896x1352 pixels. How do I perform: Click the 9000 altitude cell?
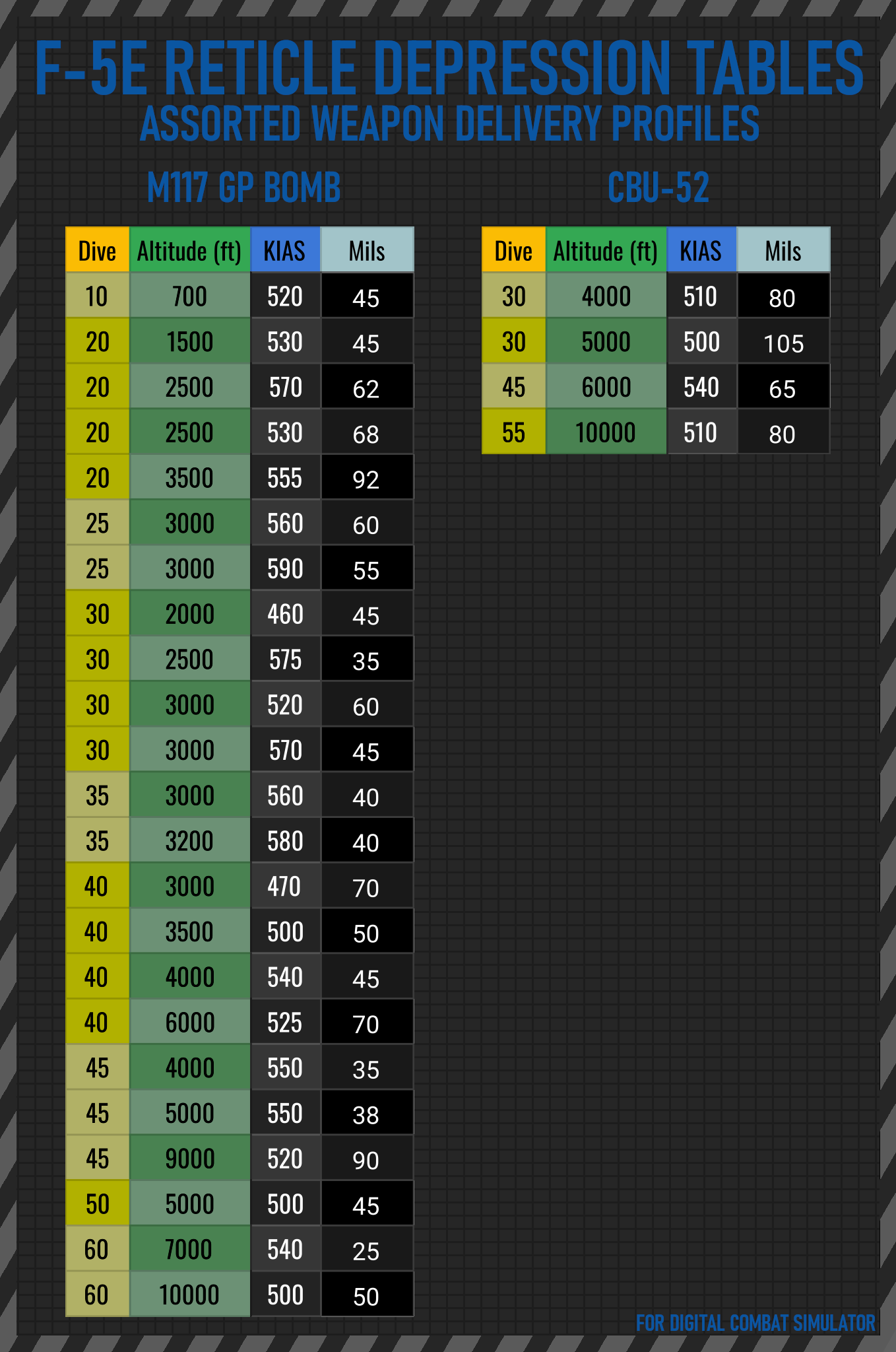pos(190,1159)
